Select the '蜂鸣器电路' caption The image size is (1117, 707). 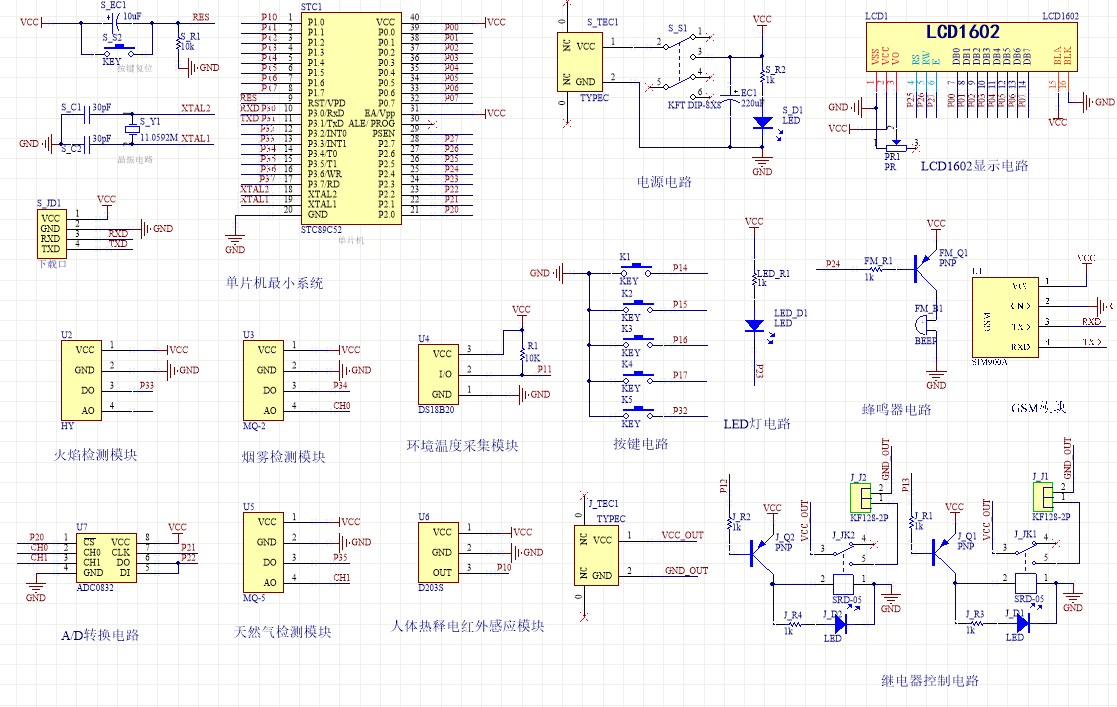[896, 410]
